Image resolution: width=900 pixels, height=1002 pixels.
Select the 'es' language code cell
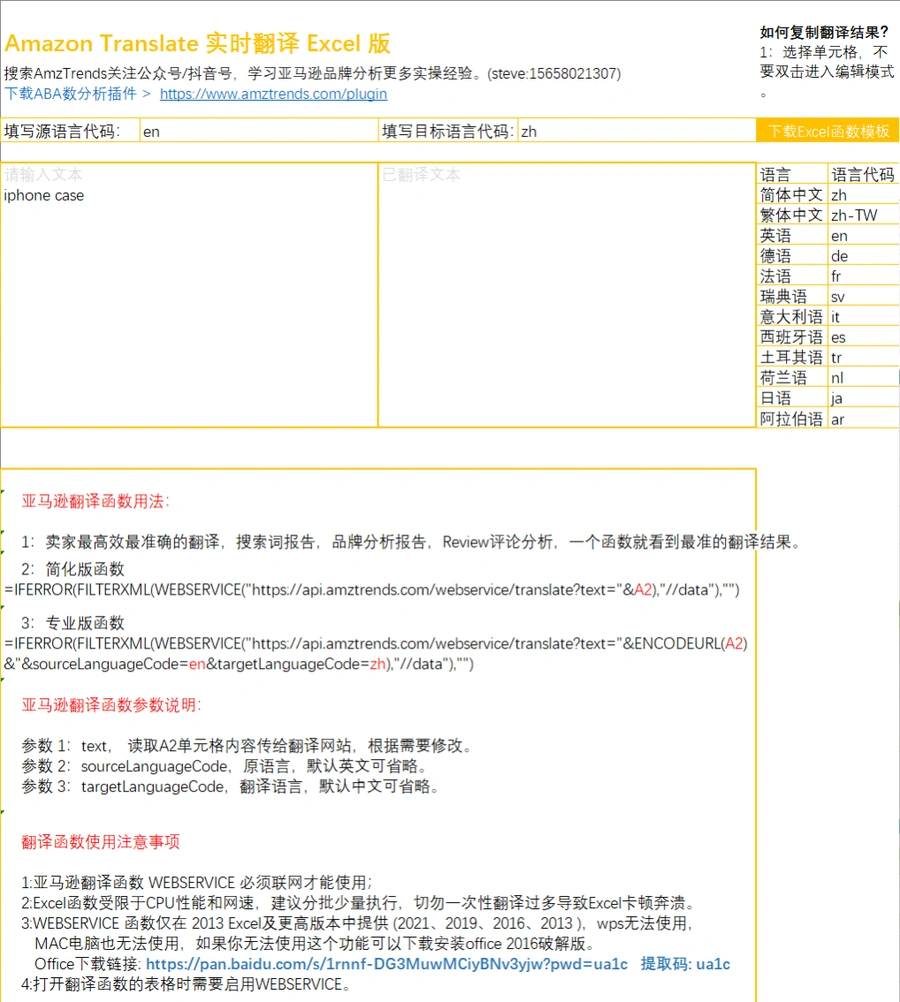tap(864, 337)
